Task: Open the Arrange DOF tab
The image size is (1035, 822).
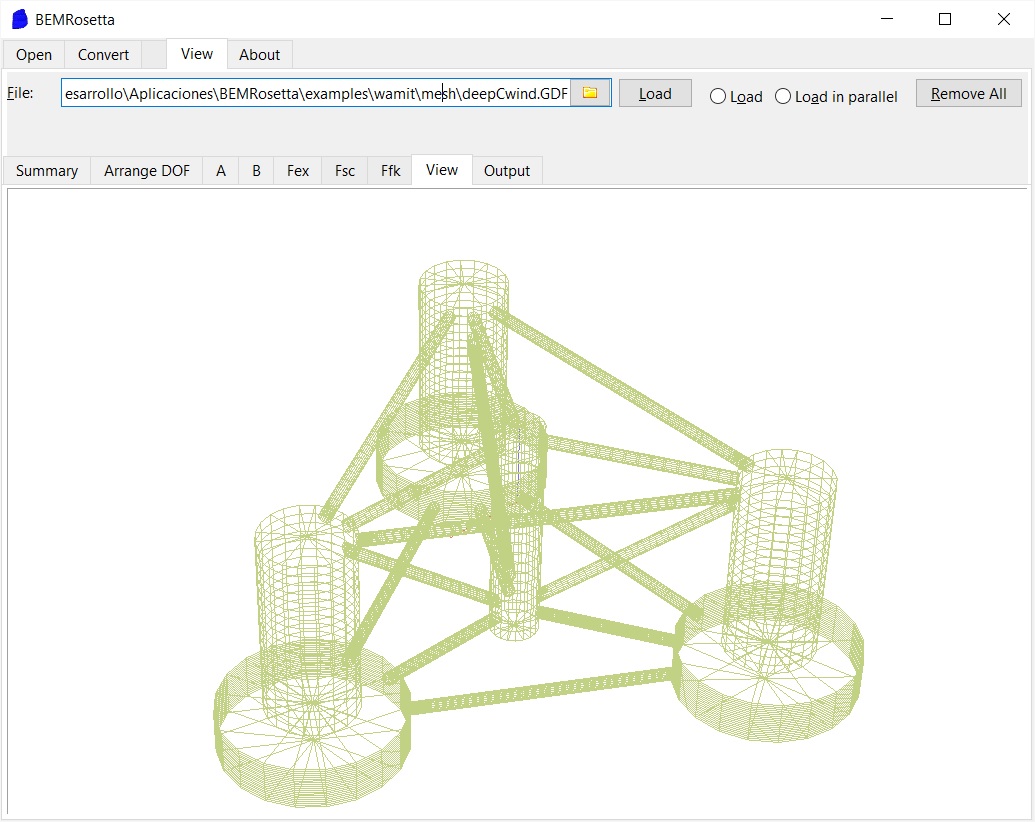Action: click(x=147, y=171)
